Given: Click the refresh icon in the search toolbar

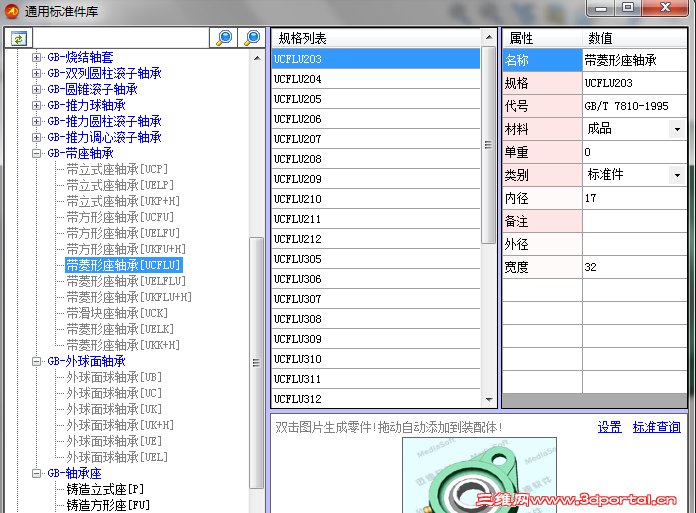Looking at the screenshot, I should coord(19,38).
